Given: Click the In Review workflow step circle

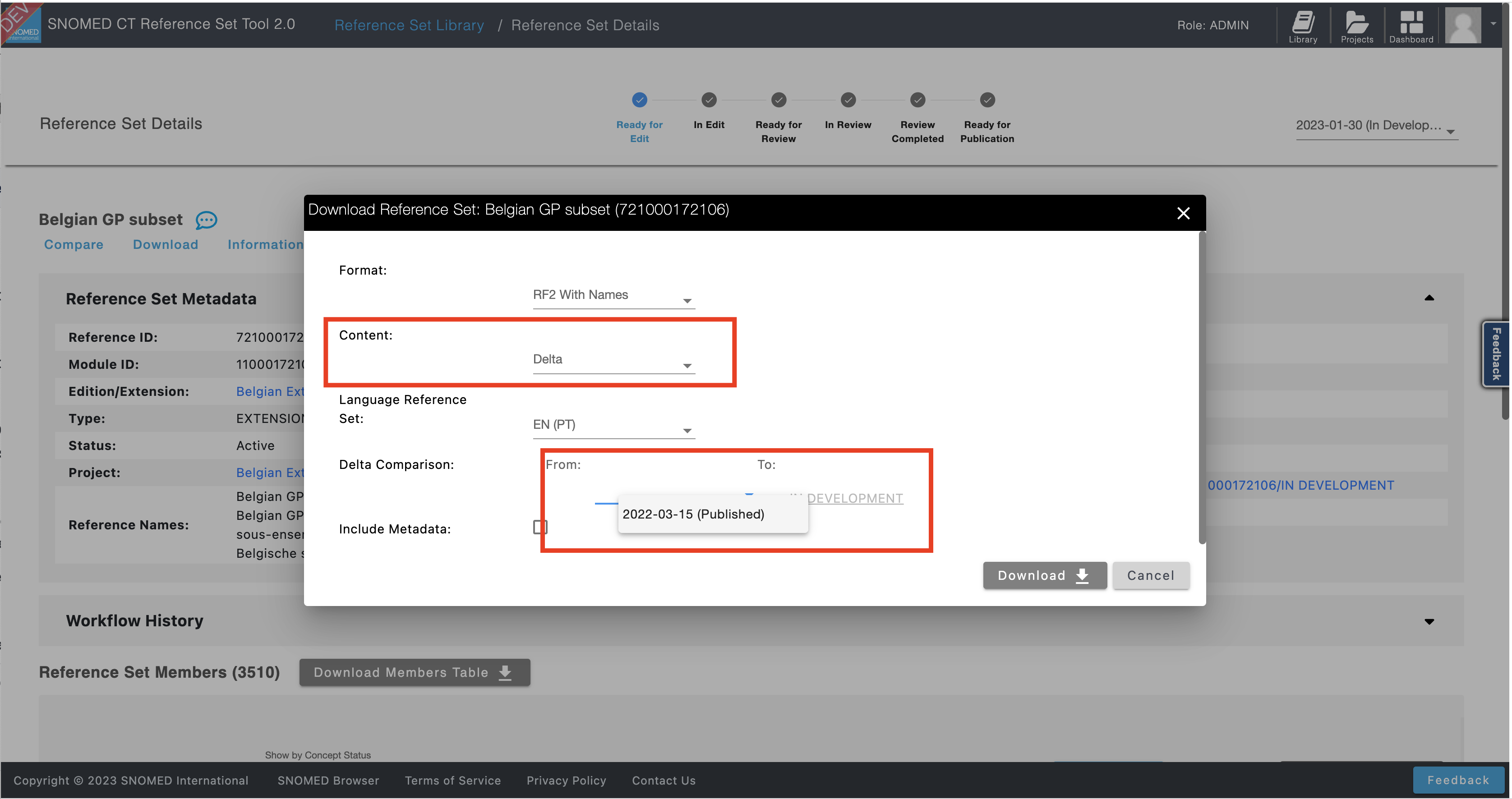Looking at the screenshot, I should click(848, 100).
